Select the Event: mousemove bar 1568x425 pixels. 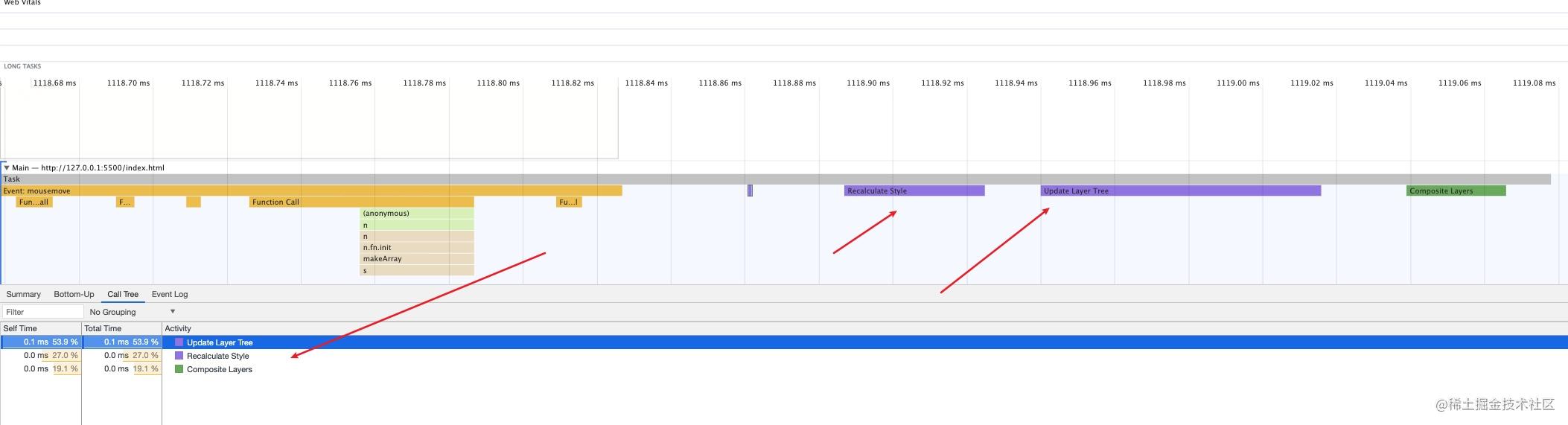coord(311,191)
